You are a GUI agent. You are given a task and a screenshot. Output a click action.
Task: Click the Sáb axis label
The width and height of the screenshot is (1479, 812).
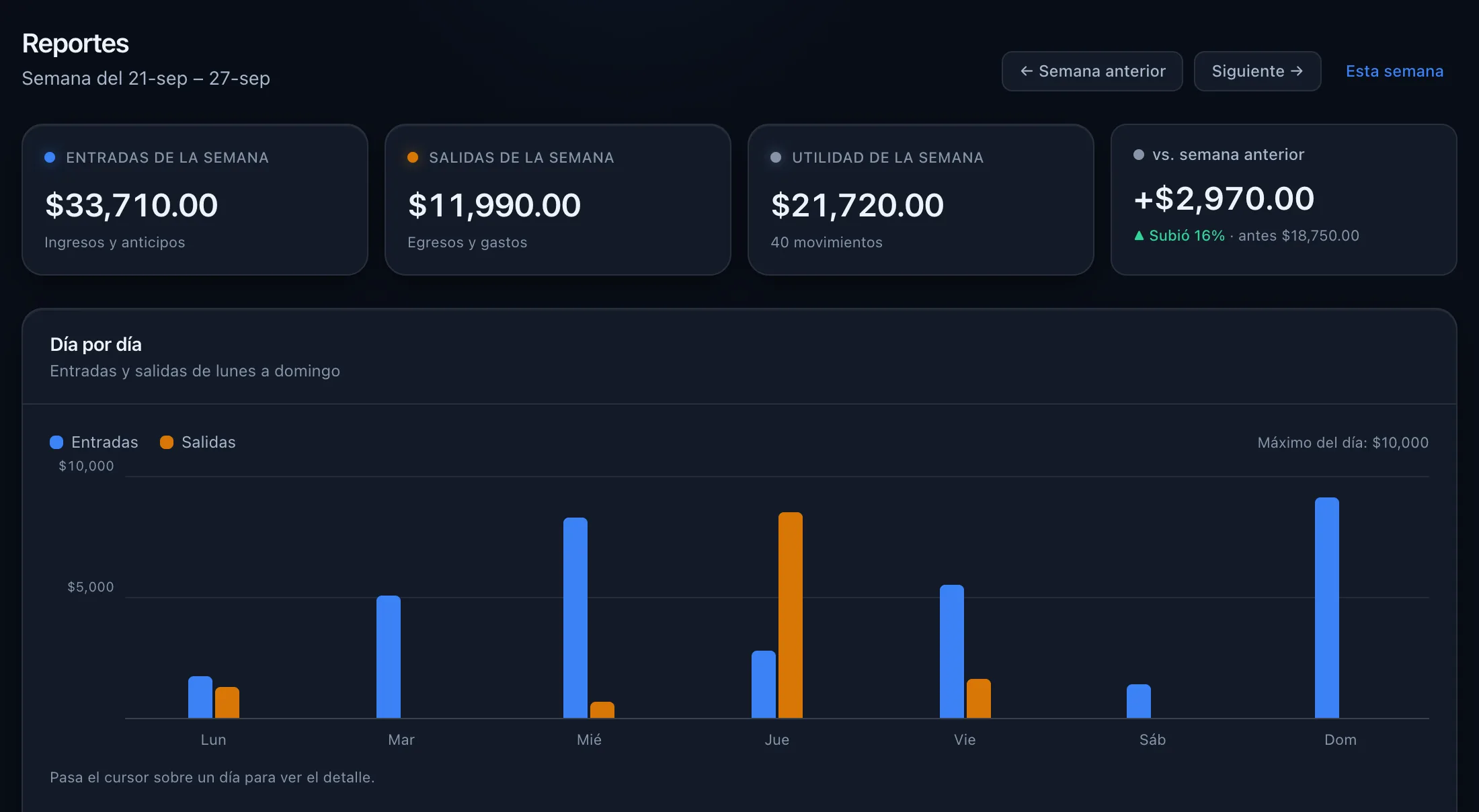click(x=1153, y=740)
